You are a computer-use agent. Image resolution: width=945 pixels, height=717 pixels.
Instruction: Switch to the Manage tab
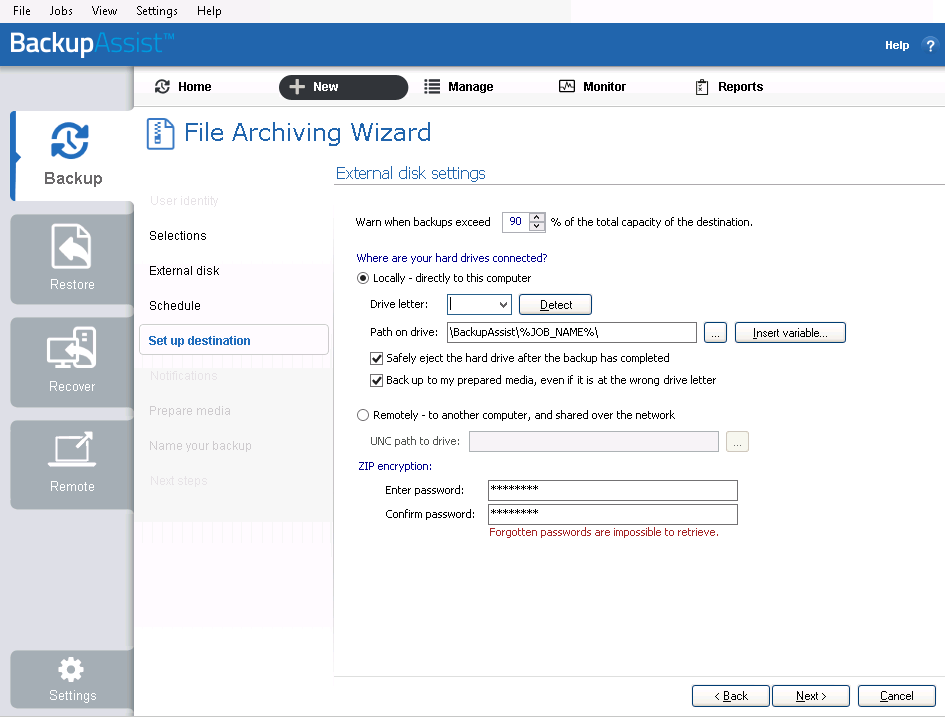(x=459, y=87)
